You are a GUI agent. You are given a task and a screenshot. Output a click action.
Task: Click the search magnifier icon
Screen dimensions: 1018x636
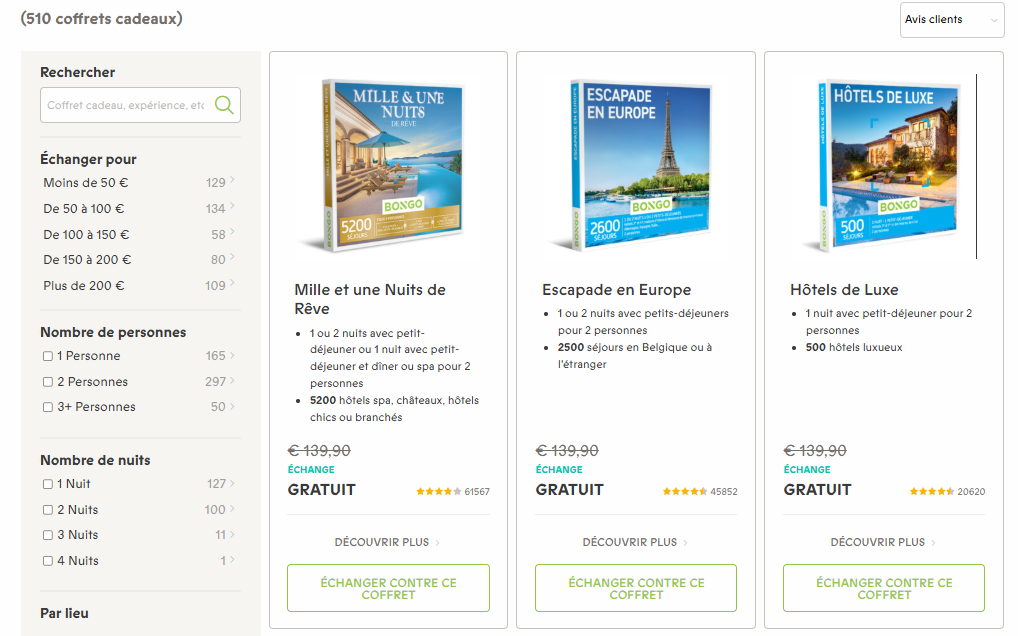224,105
